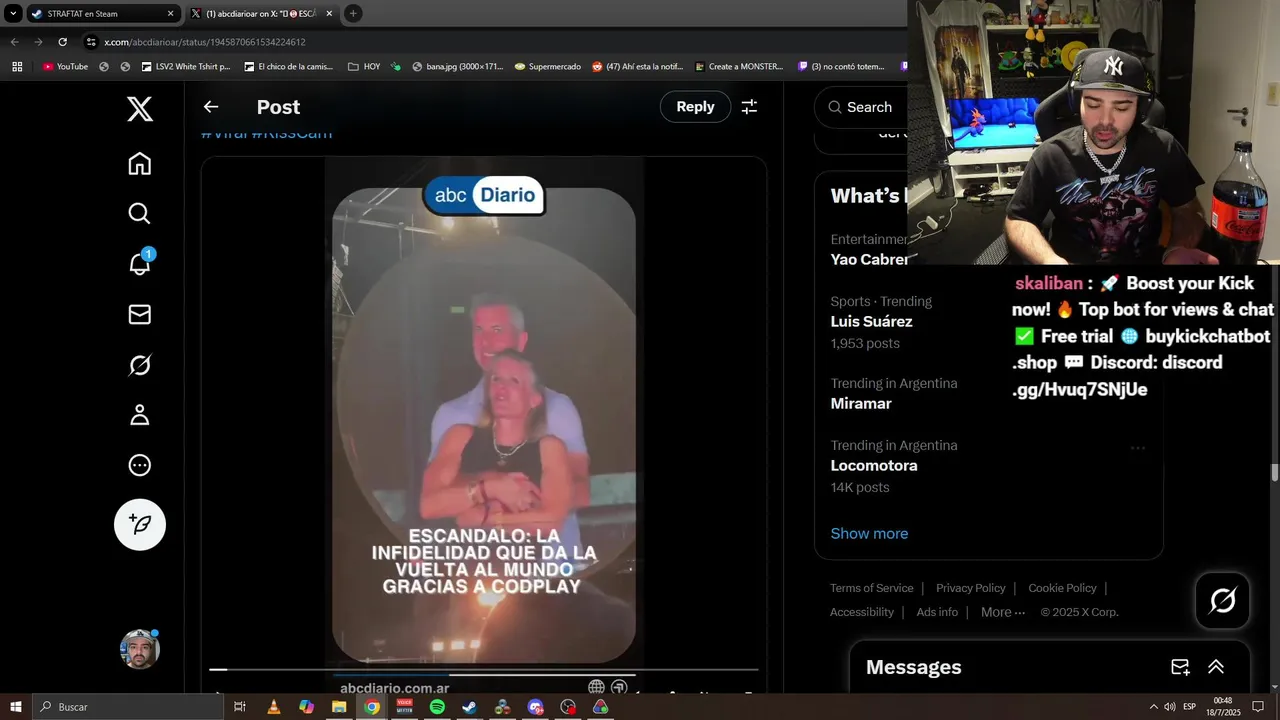
Task: Open Grok icon in left sidebar
Action: pyautogui.click(x=140, y=365)
